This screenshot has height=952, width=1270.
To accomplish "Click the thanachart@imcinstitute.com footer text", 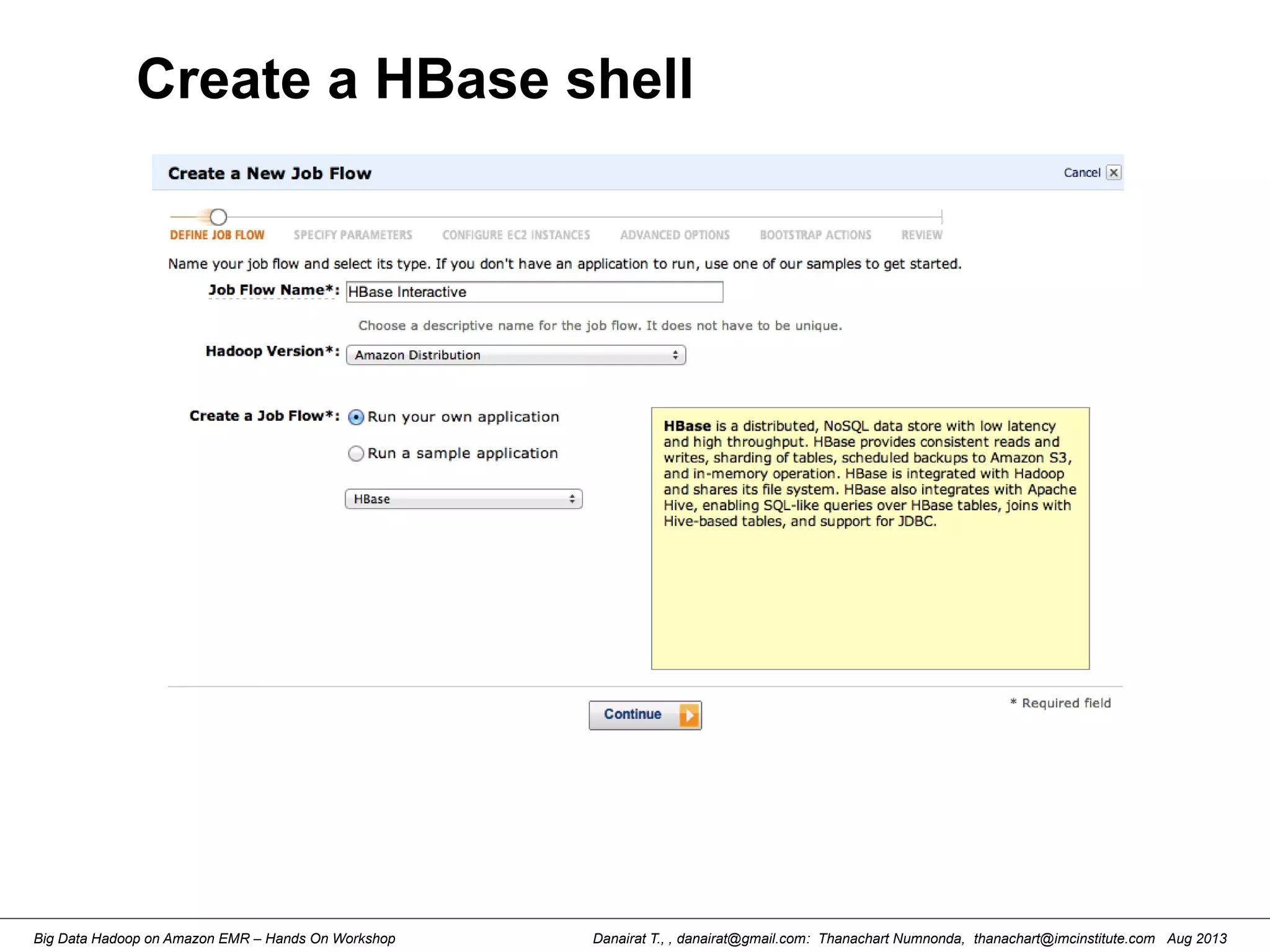I will coord(1064,938).
